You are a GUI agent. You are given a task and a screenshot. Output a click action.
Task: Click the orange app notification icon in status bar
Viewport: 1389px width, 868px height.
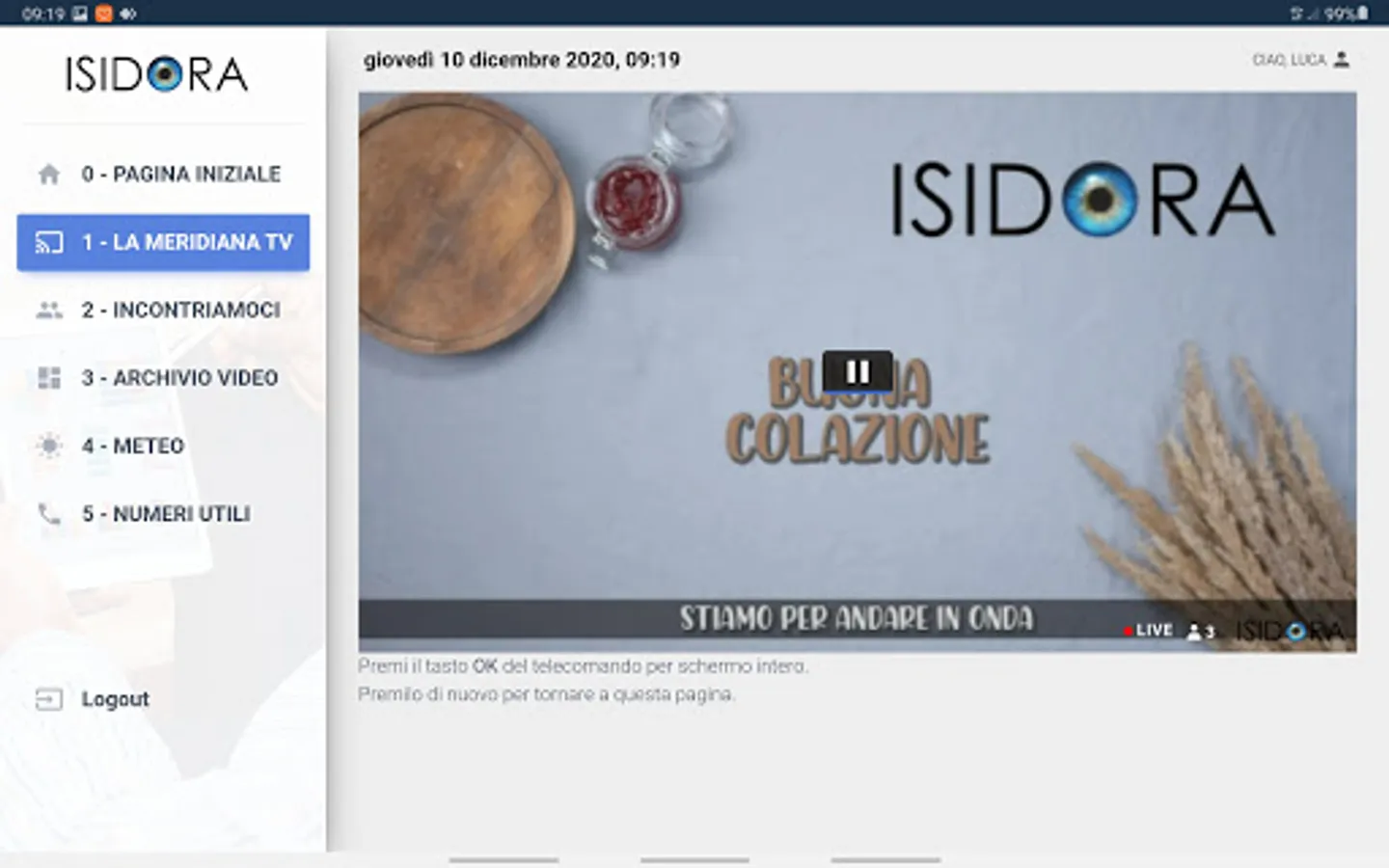click(x=103, y=14)
